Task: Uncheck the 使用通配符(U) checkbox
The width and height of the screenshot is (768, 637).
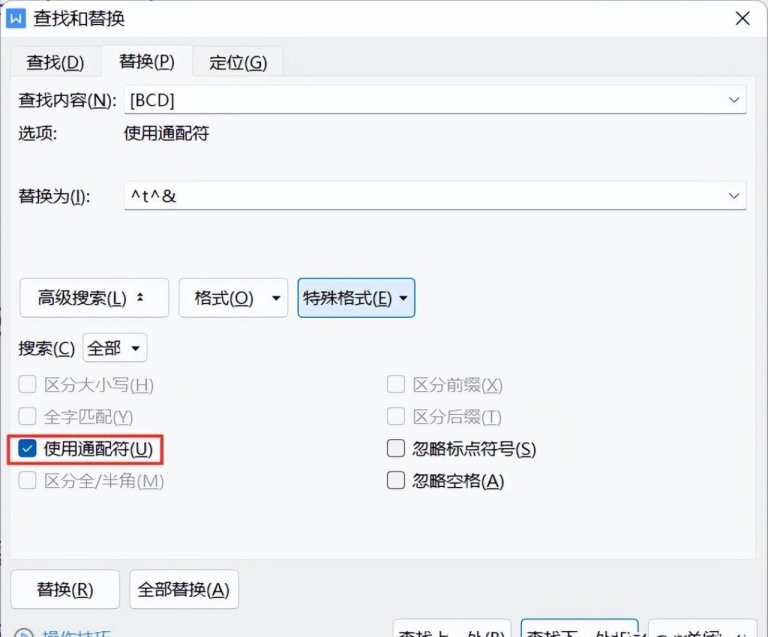Action: point(27,448)
